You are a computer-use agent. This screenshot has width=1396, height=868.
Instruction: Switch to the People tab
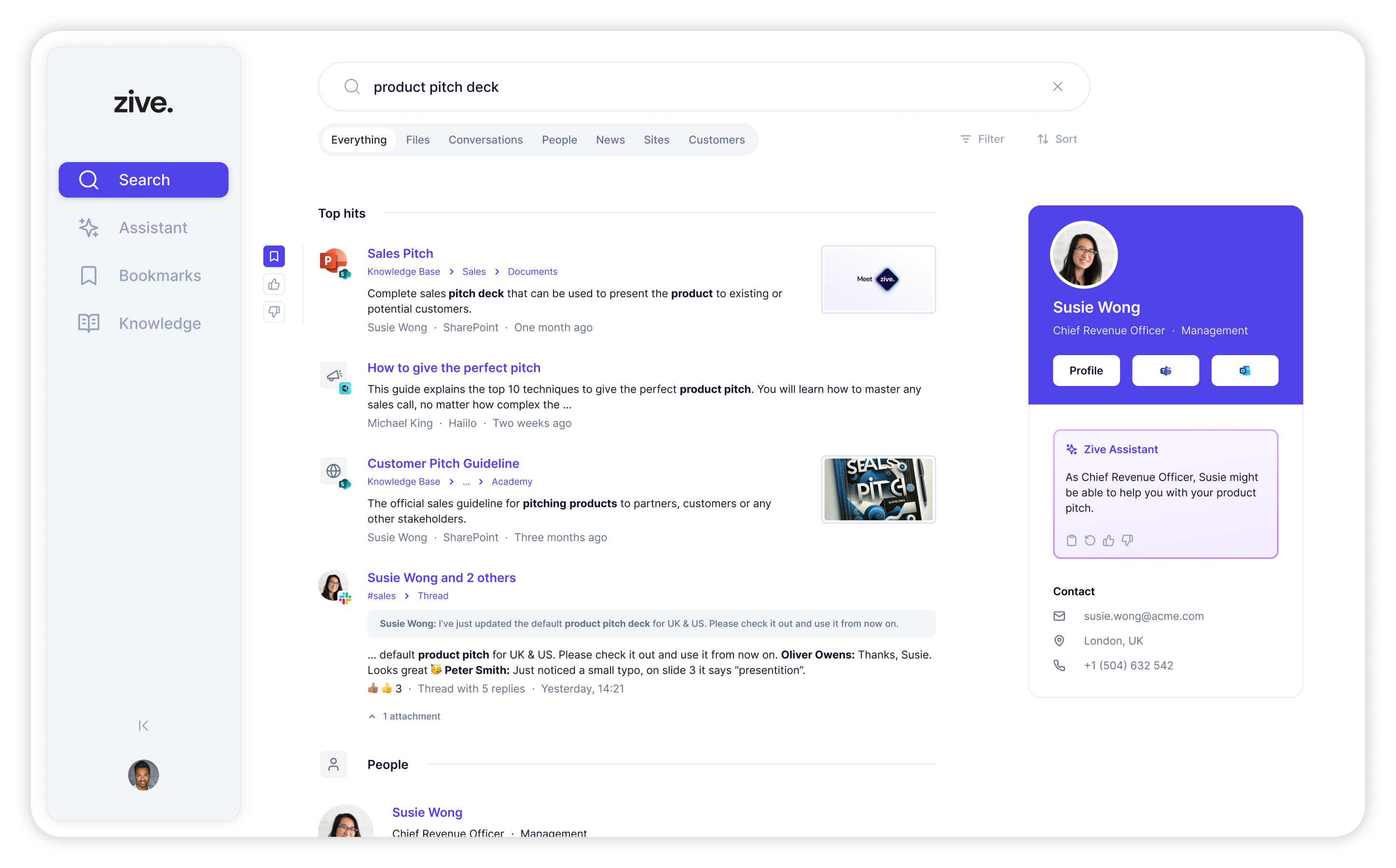[x=559, y=139]
